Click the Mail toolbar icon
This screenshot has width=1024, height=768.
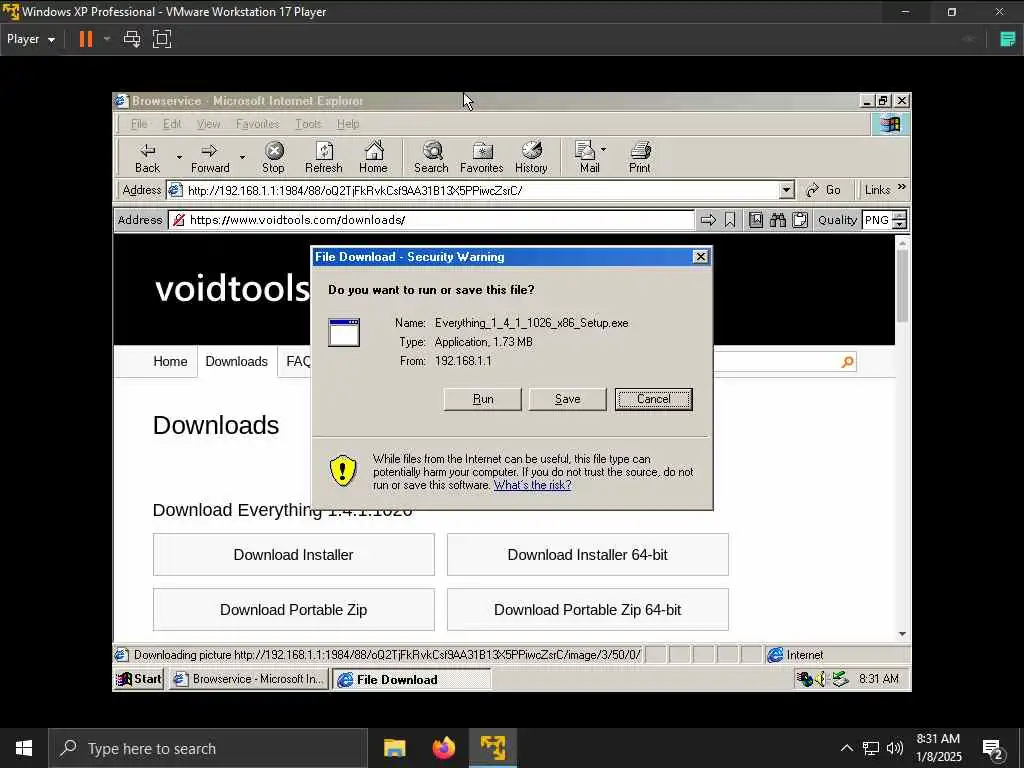(585, 150)
